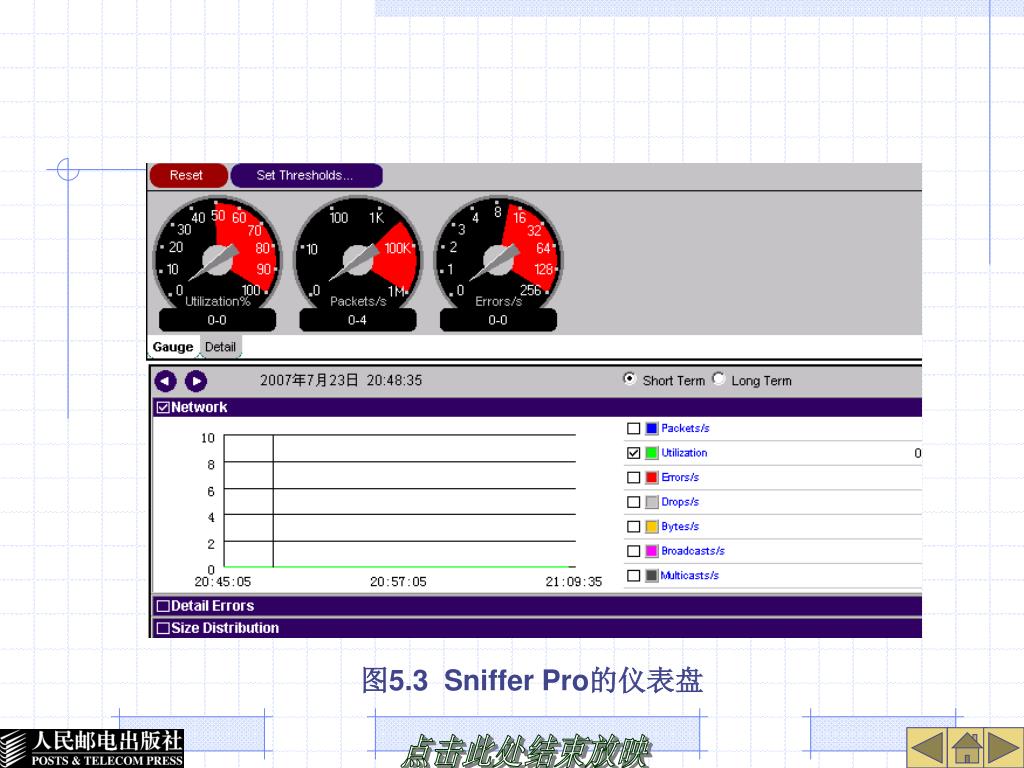Viewport: 1024px width, 768px height.
Task: Click the 21:09:35 time axis label
Action: coord(574,582)
